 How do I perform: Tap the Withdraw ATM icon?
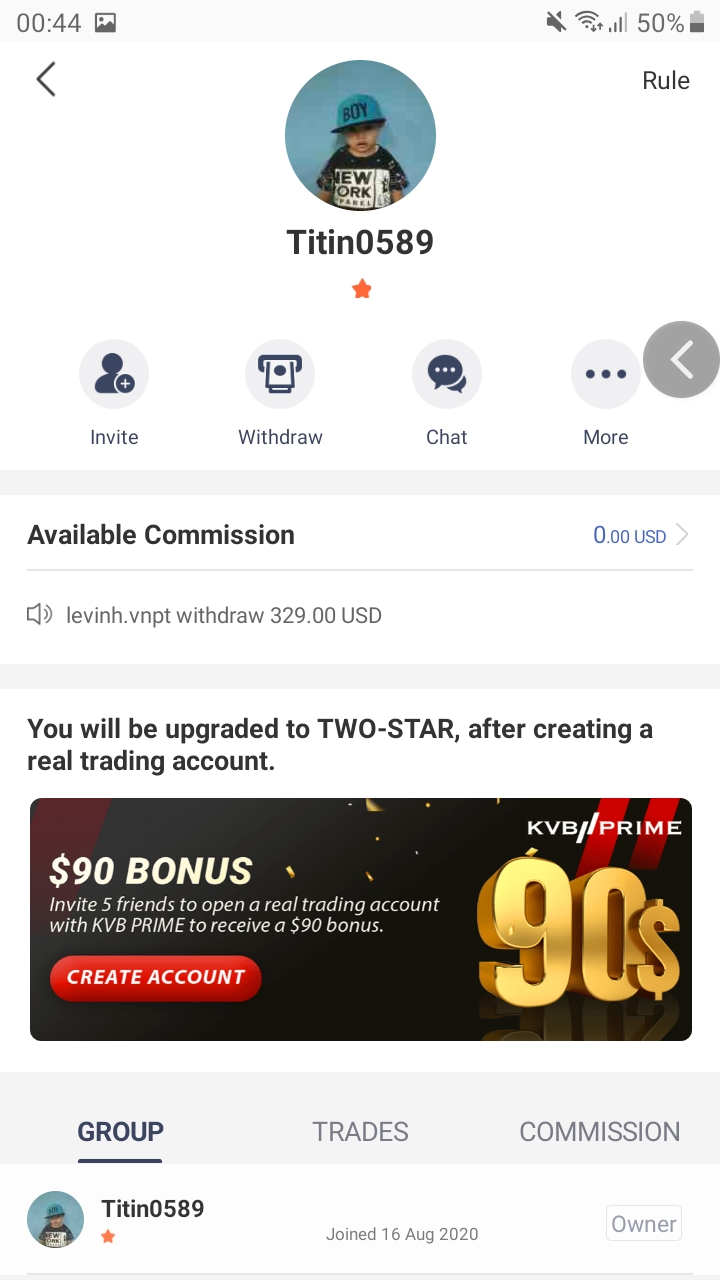[280, 374]
